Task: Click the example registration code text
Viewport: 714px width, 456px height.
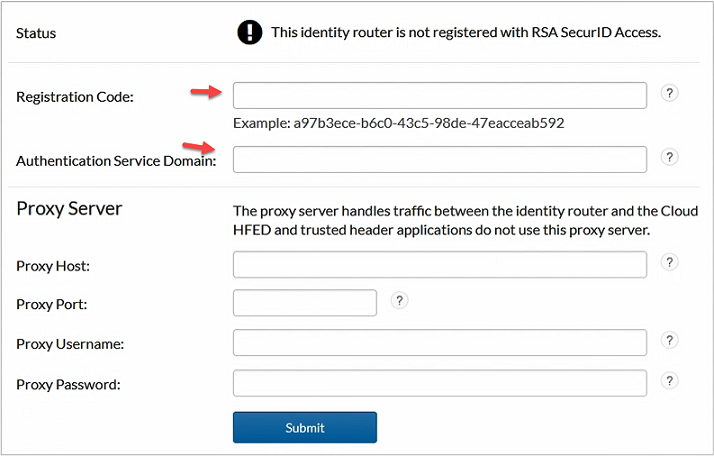Action: point(398,123)
